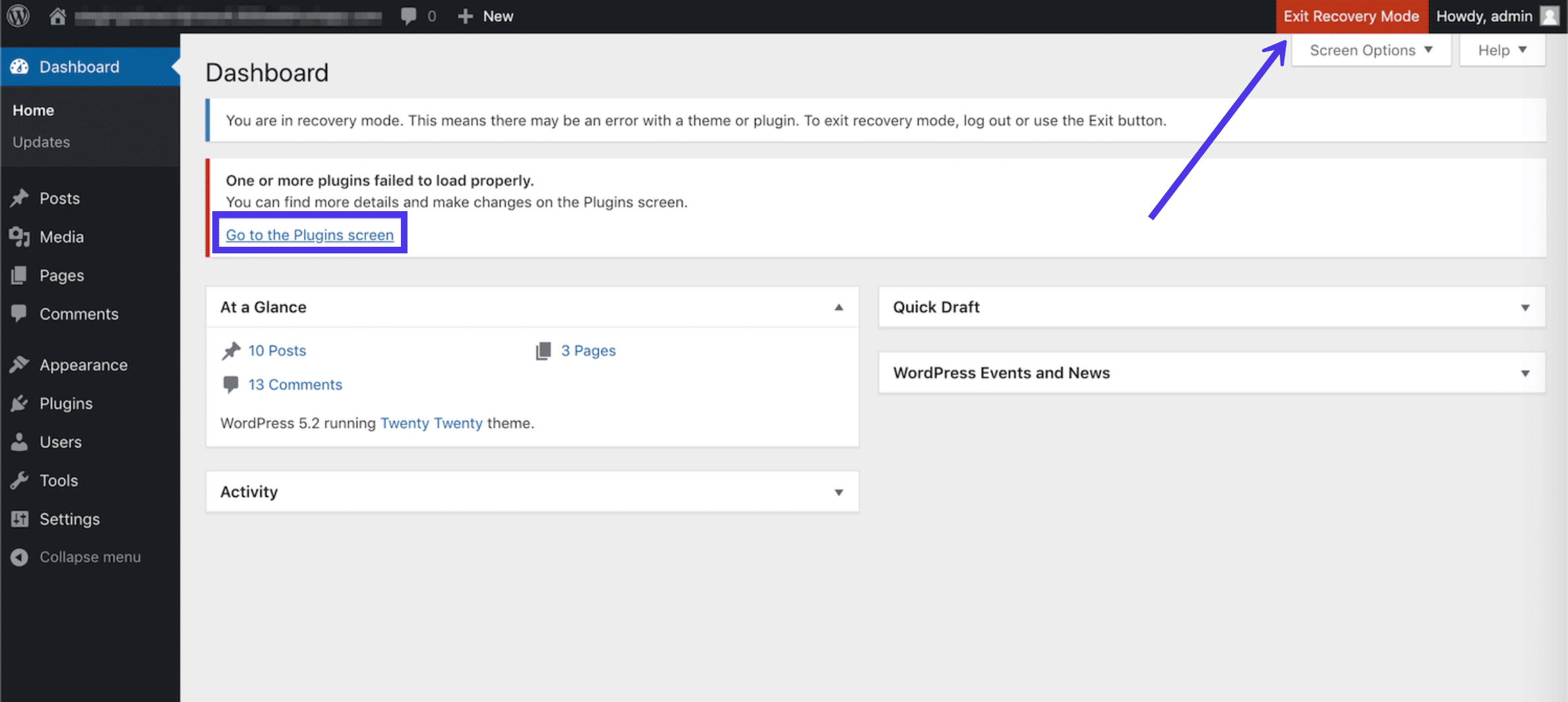Open the Help dropdown
This screenshot has width=1568, height=702.
pyautogui.click(x=1501, y=49)
